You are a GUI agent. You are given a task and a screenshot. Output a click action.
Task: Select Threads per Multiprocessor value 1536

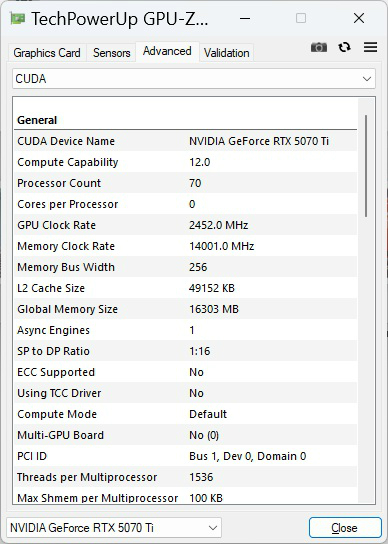pyautogui.click(x=201, y=477)
